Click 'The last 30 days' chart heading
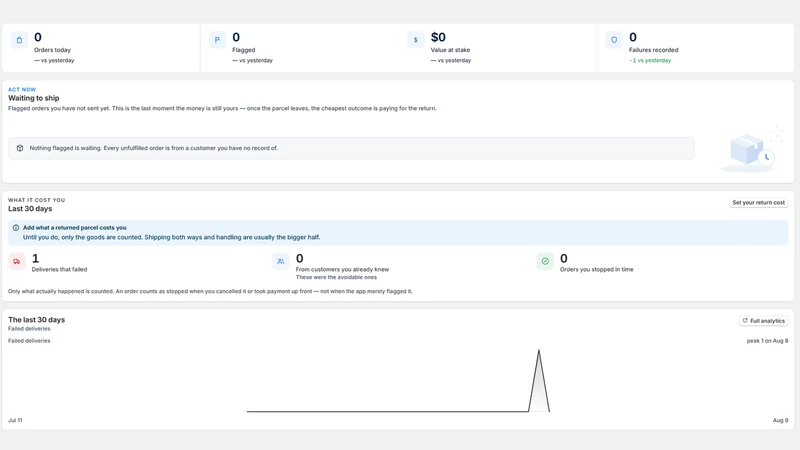The height and width of the screenshot is (450, 800). point(37,320)
